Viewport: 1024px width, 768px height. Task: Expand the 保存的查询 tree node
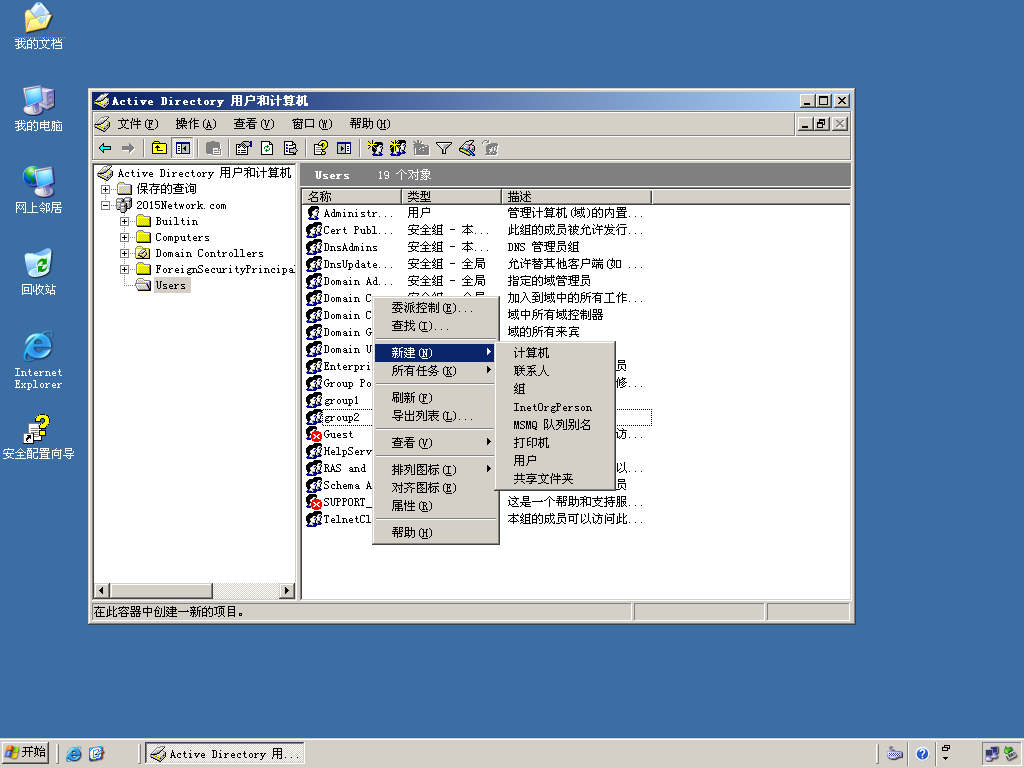point(105,189)
